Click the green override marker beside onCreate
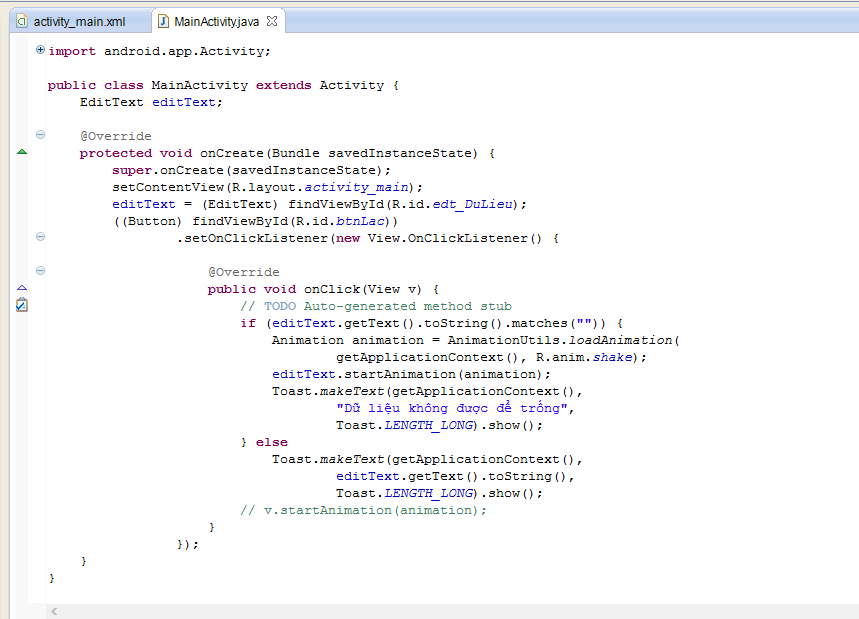Image resolution: width=859 pixels, height=619 pixels. pos(22,152)
